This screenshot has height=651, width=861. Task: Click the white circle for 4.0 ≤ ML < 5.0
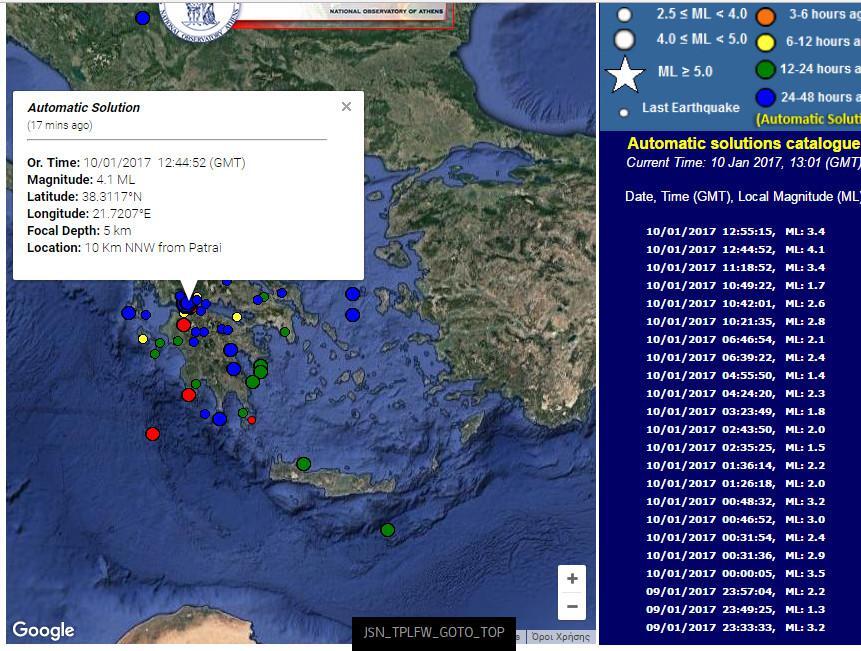pos(625,40)
